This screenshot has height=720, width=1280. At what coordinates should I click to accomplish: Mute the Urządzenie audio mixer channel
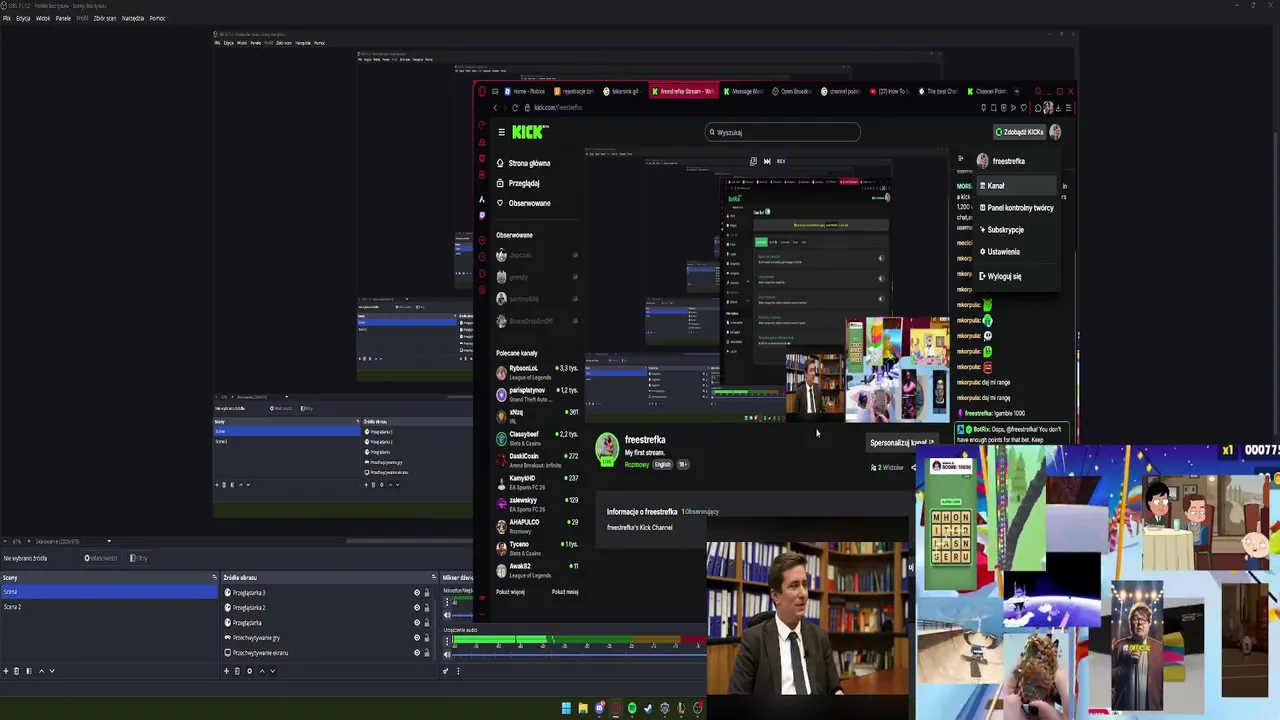click(447, 654)
